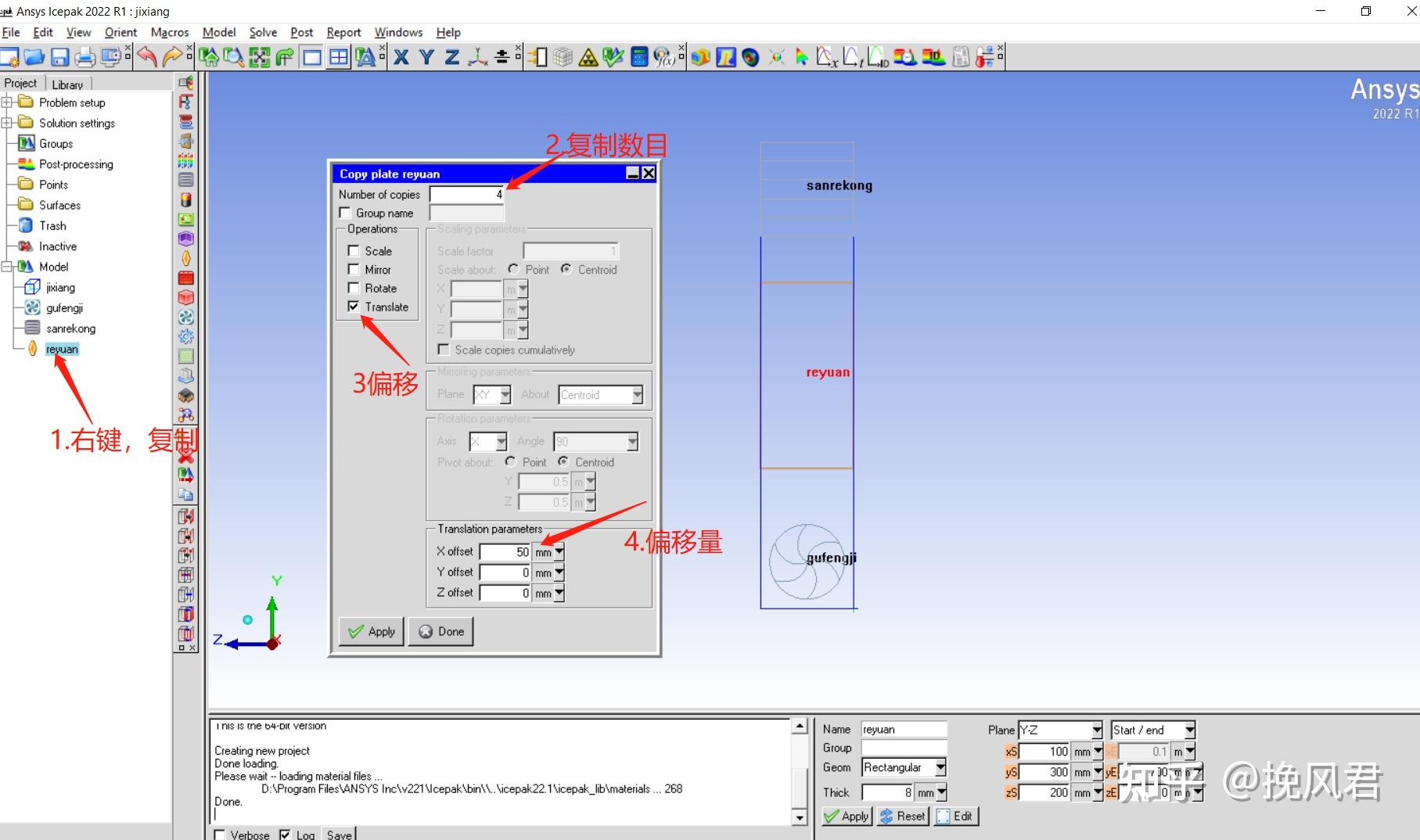Toggle the Verbose checkbox
Viewport: 1420px width, 840px height.
coord(220,835)
